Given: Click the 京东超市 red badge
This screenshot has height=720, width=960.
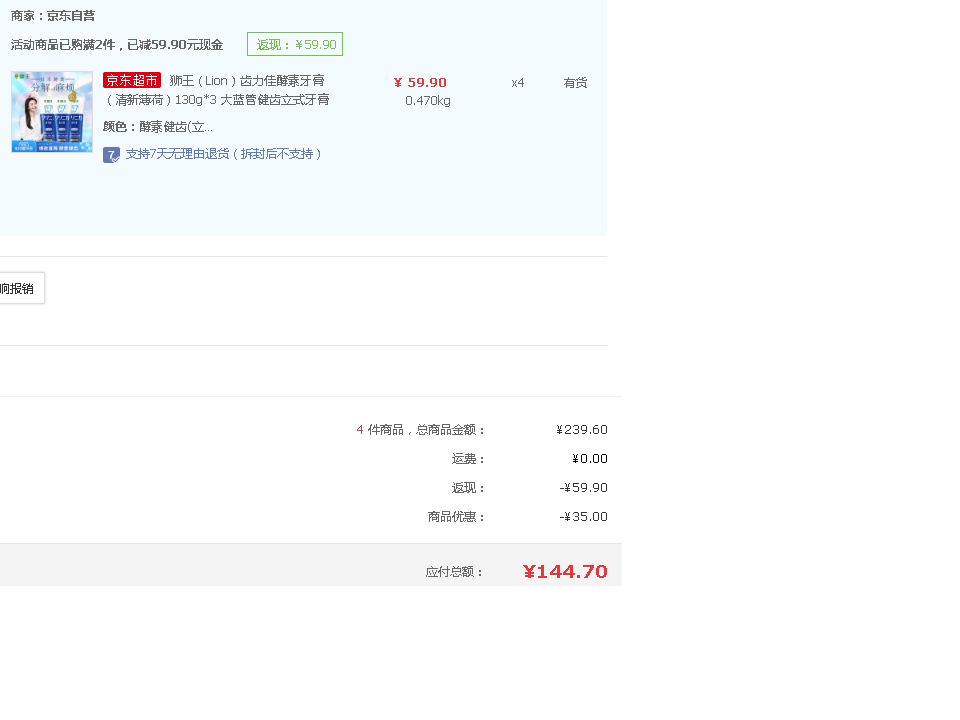Looking at the screenshot, I should coord(132,80).
